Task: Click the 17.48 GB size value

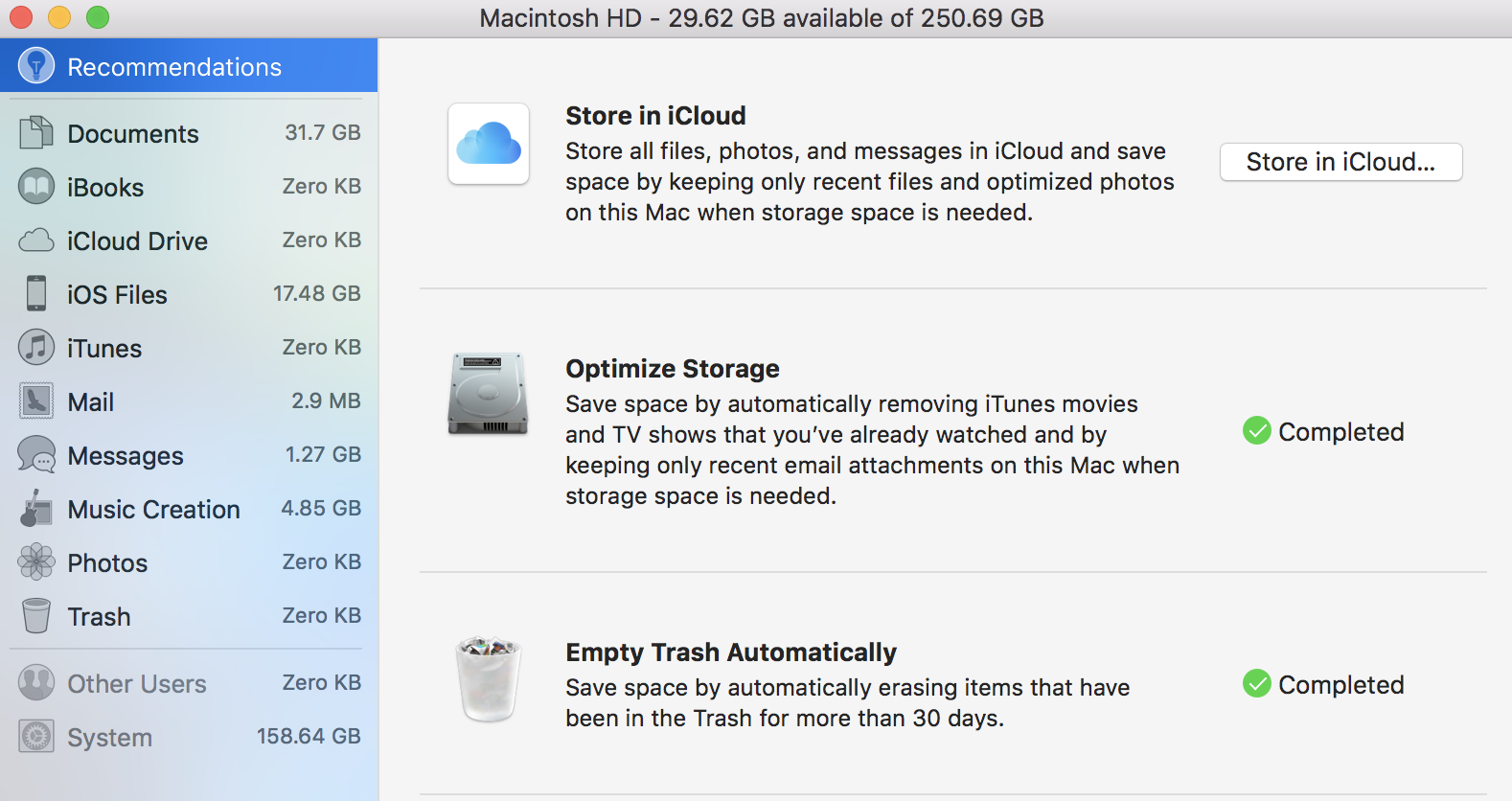Action: 317,293
